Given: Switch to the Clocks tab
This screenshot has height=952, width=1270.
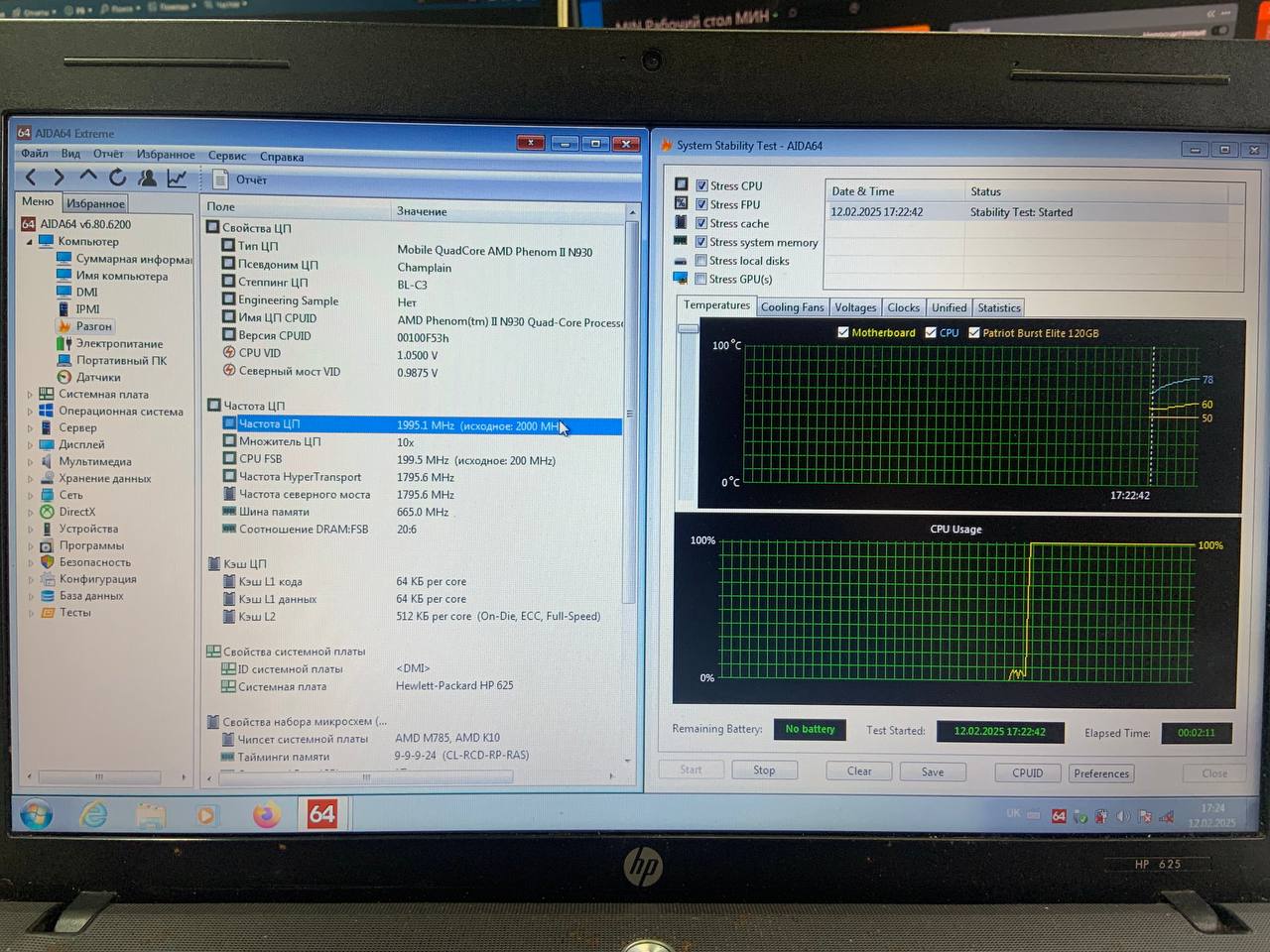Looking at the screenshot, I should click(x=903, y=307).
